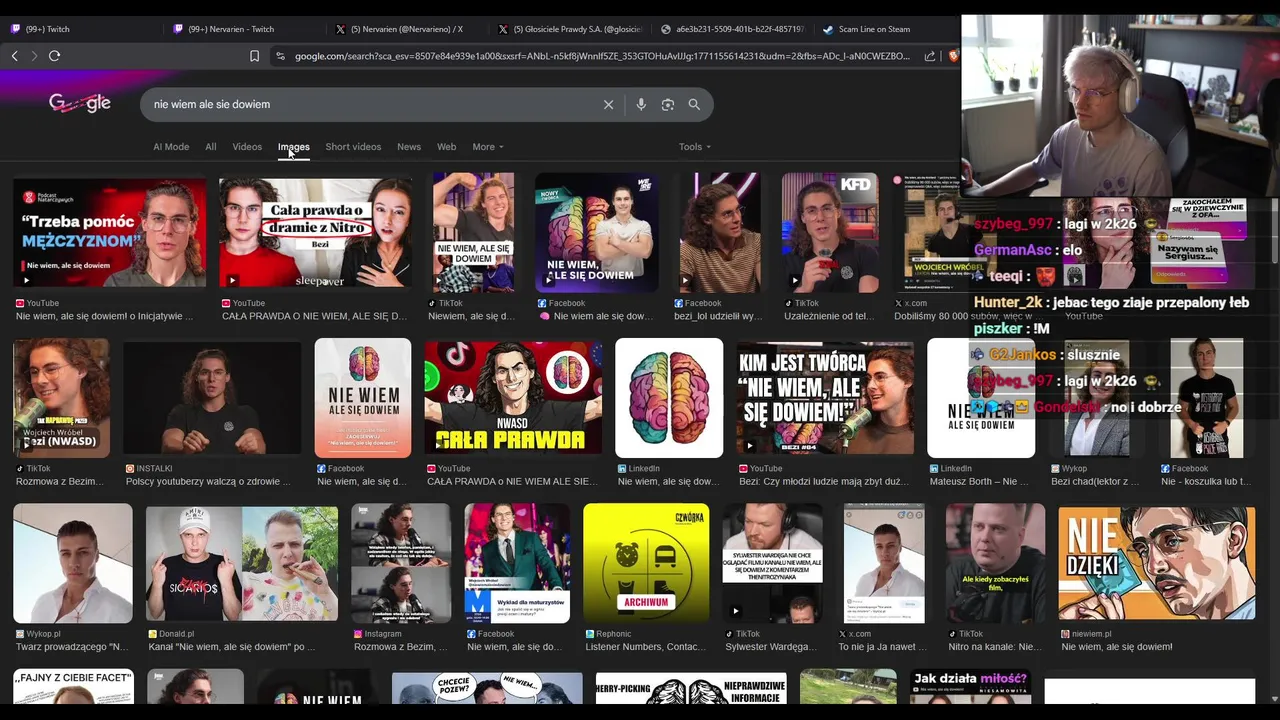Viewport: 1280px width, 720px height.
Task: Open "Nitro na kanale" TikTok thumbnail
Action: 995,563
